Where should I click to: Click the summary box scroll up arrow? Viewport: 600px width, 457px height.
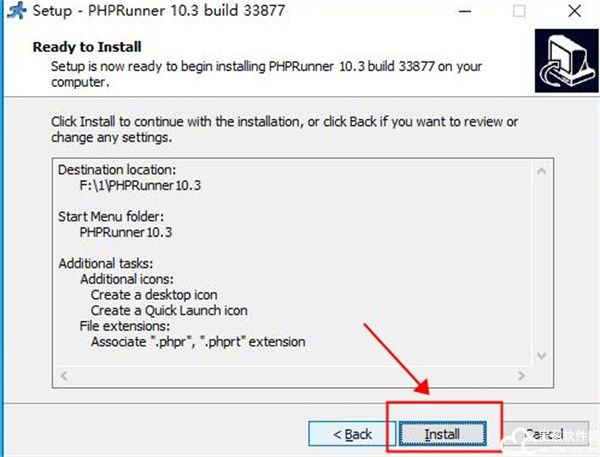pos(541,171)
